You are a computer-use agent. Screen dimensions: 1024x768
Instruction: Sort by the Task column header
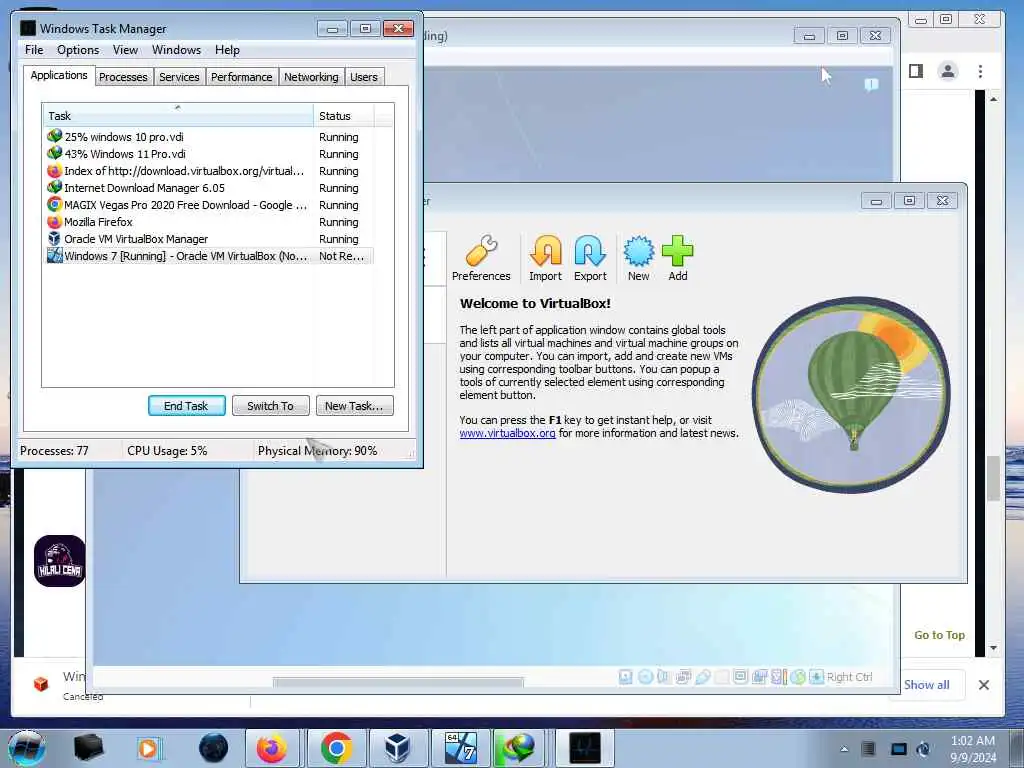(x=178, y=116)
